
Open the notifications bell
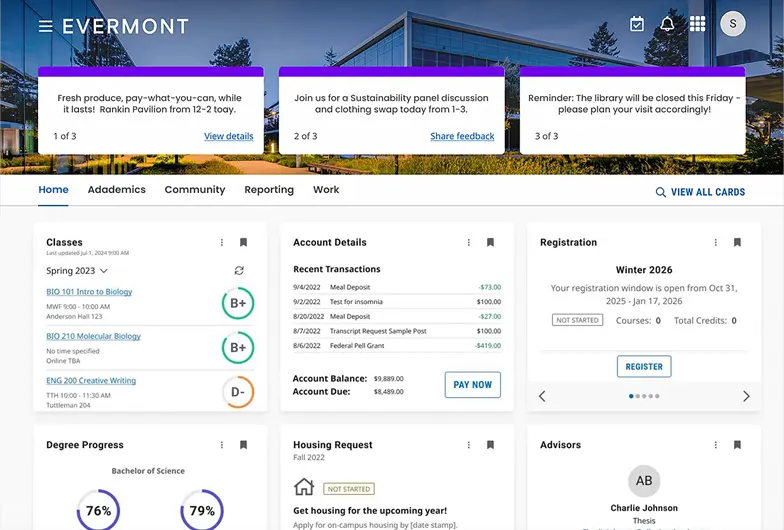[667, 24]
